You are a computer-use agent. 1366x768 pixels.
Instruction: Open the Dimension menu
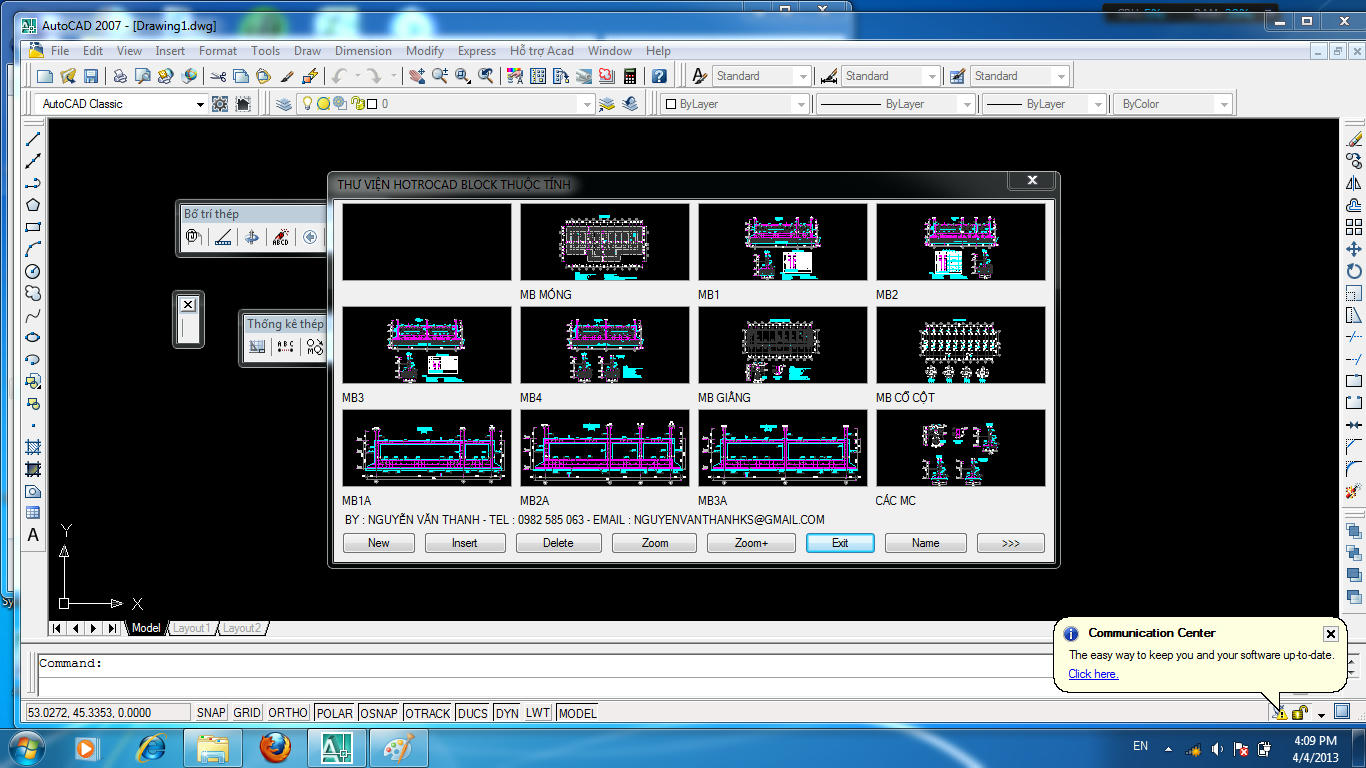point(363,51)
